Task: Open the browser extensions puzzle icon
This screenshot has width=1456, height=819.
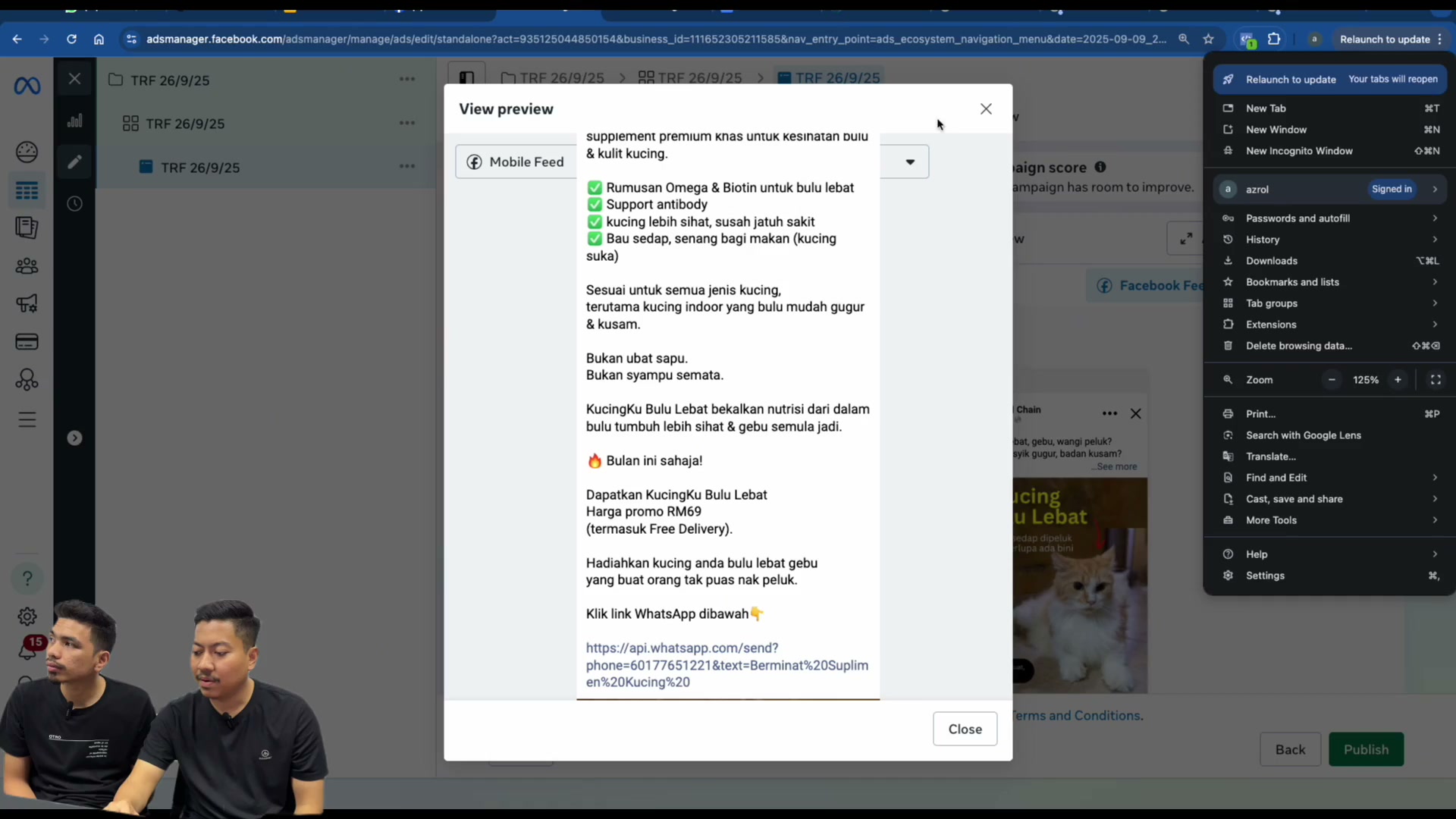Action: click(1274, 39)
